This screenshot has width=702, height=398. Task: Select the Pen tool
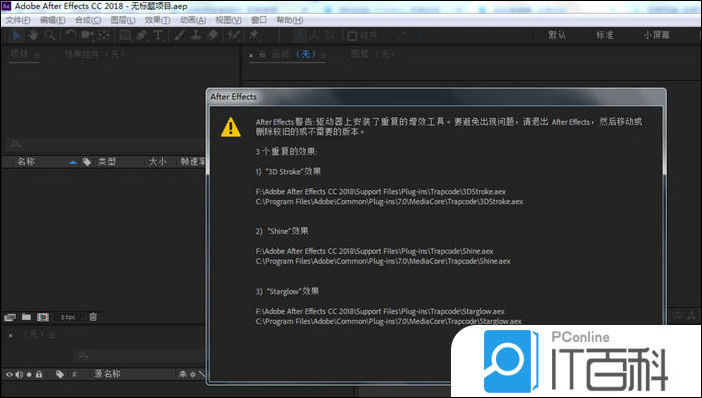[141, 35]
